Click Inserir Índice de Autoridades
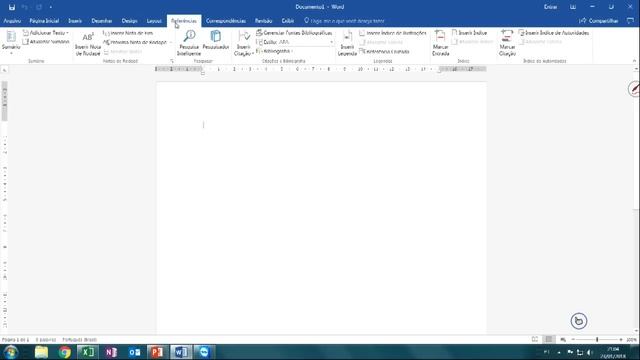 (554, 33)
